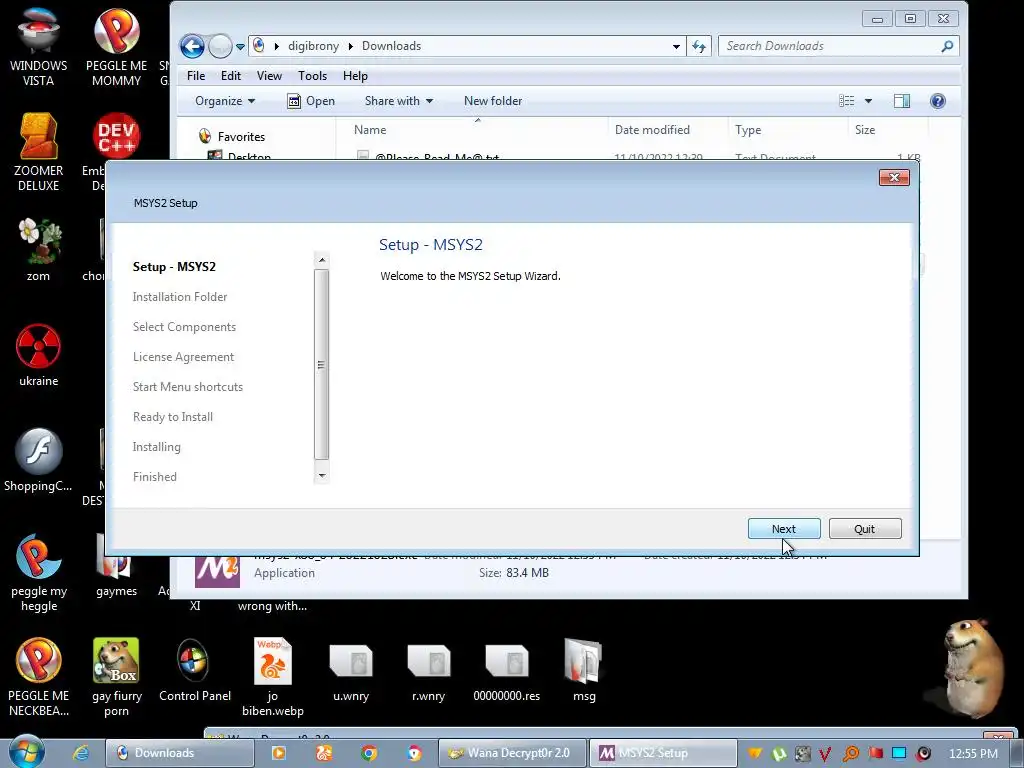Viewport: 1024px width, 768px height.
Task: Switch to Downloads taskbar button
Action: point(179,753)
